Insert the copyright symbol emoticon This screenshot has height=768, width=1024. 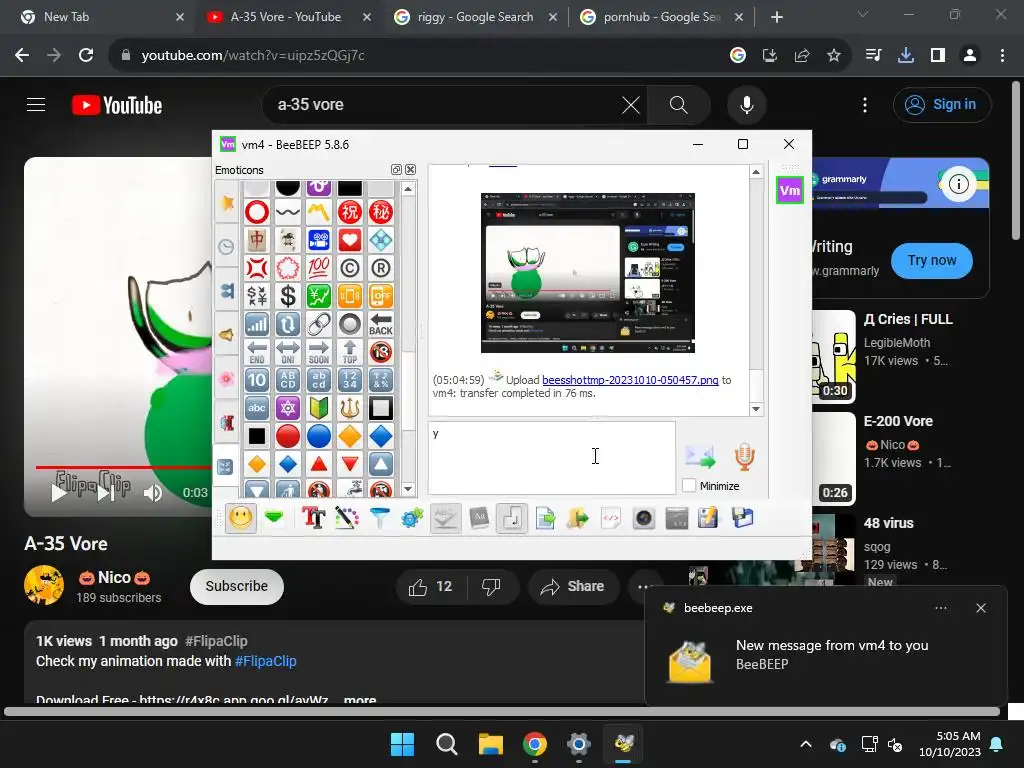click(x=349, y=268)
